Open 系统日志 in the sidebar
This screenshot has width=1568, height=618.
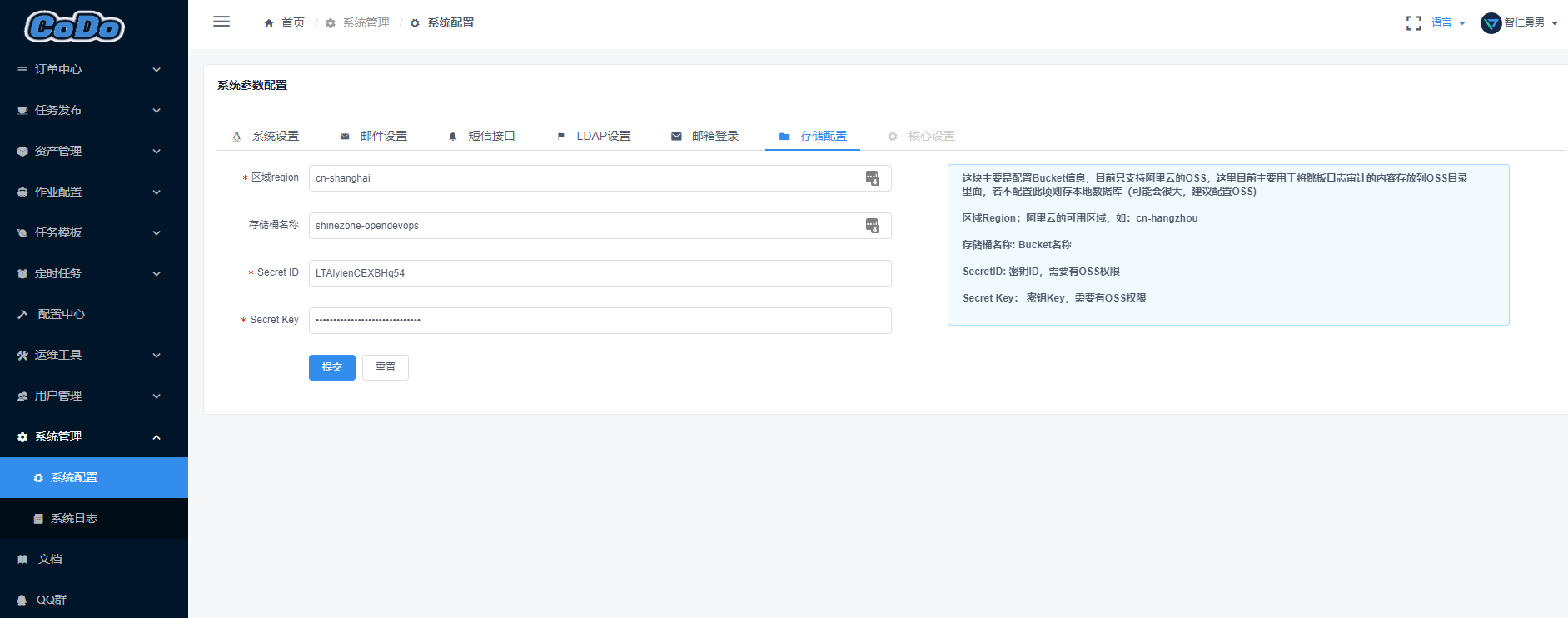pyautogui.click(x=94, y=519)
